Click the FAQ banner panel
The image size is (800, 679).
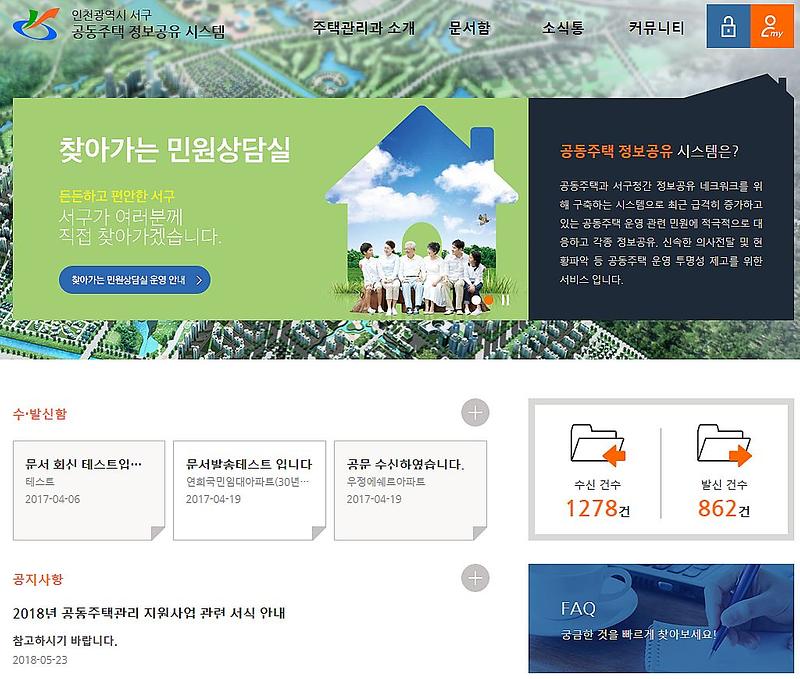click(660, 613)
